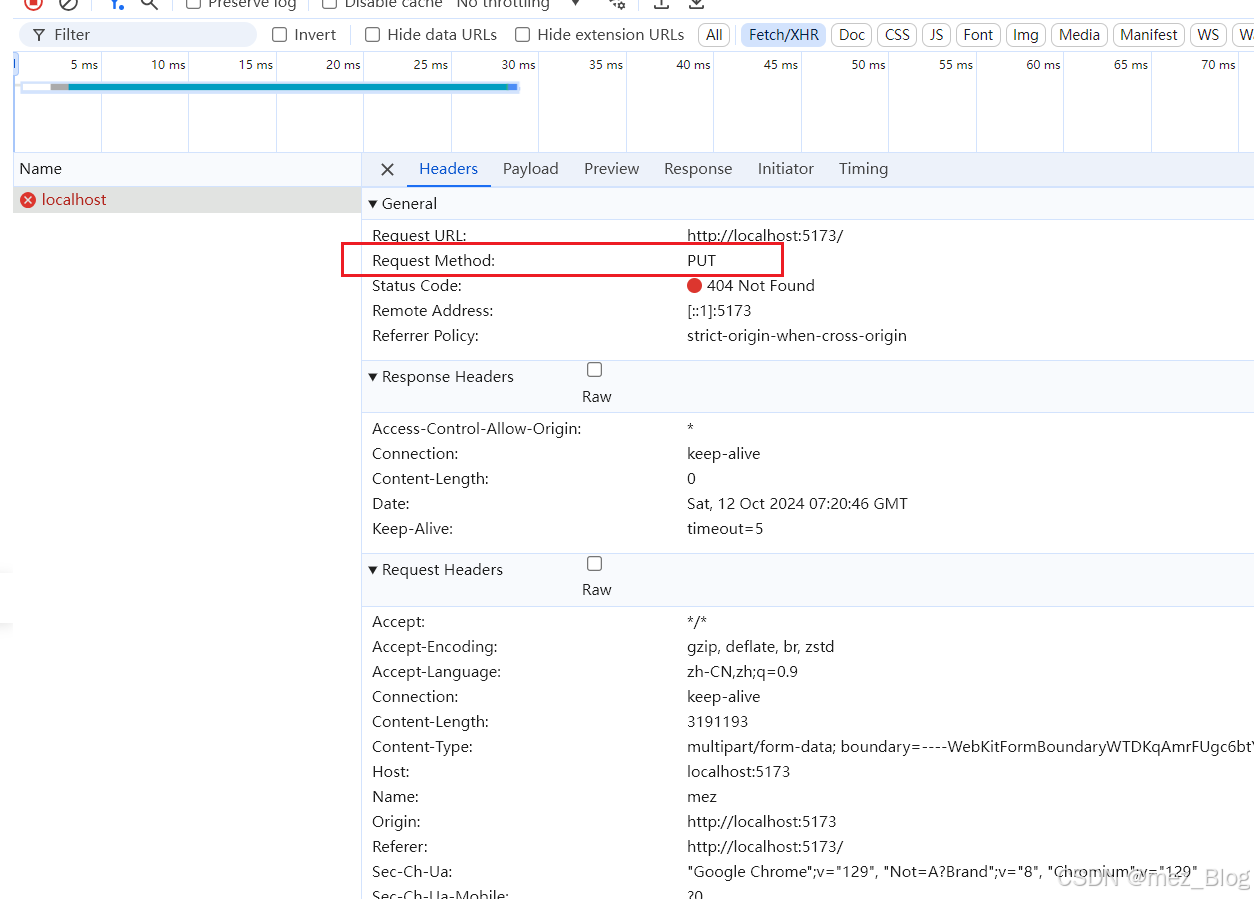Image resolution: width=1254 pixels, height=899 pixels.
Task: Click the 30 ms mark on the timeline
Action: click(518, 65)
